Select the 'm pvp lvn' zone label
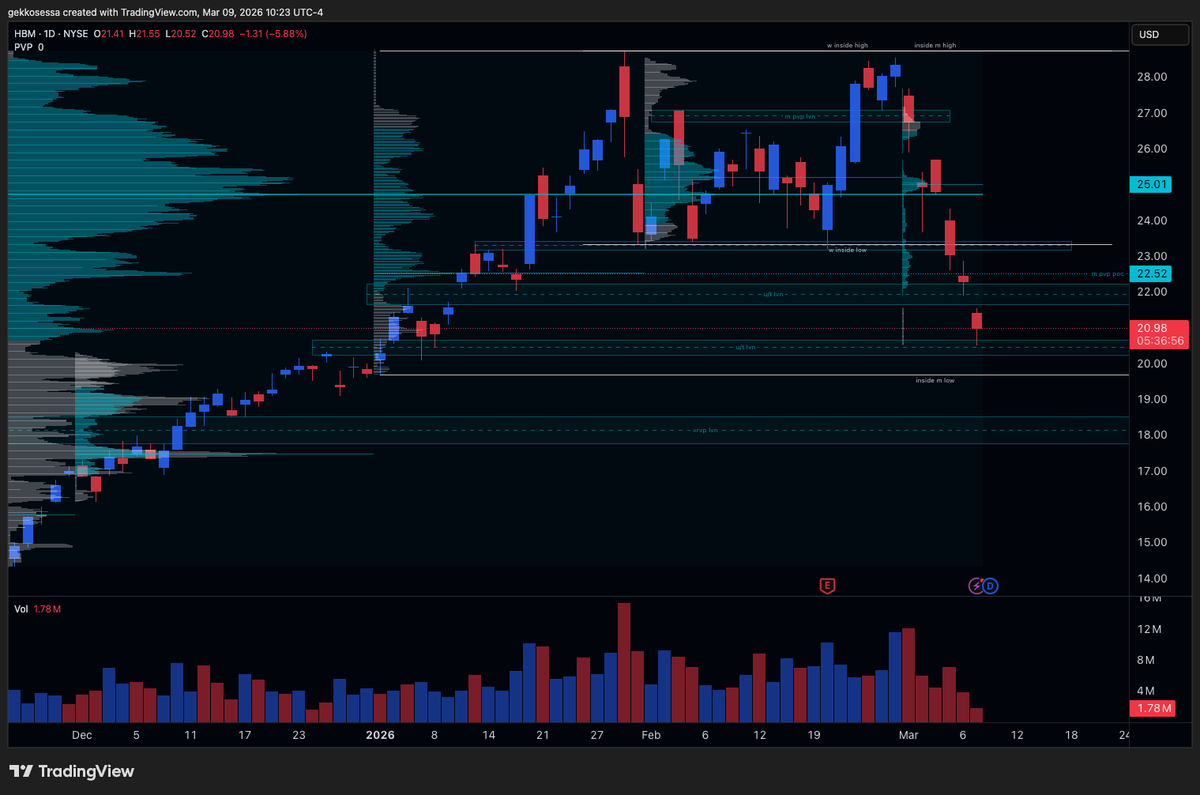Image resolution: width=1200 pixels, height=795 pixels. click(800, 116)
